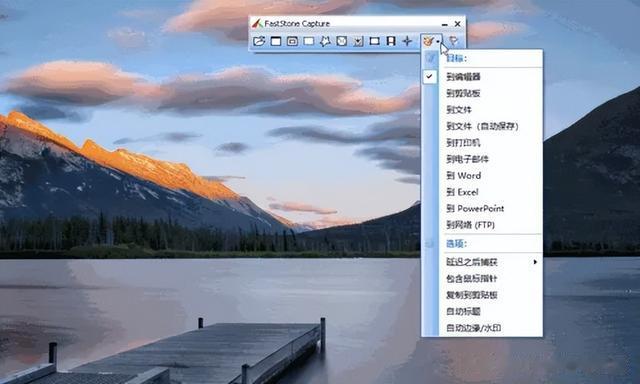Image resolution: width=640 pixels, height=384 pixels.
Task: Open the FastStone settings icon in the toolbar
Action: 453,41
